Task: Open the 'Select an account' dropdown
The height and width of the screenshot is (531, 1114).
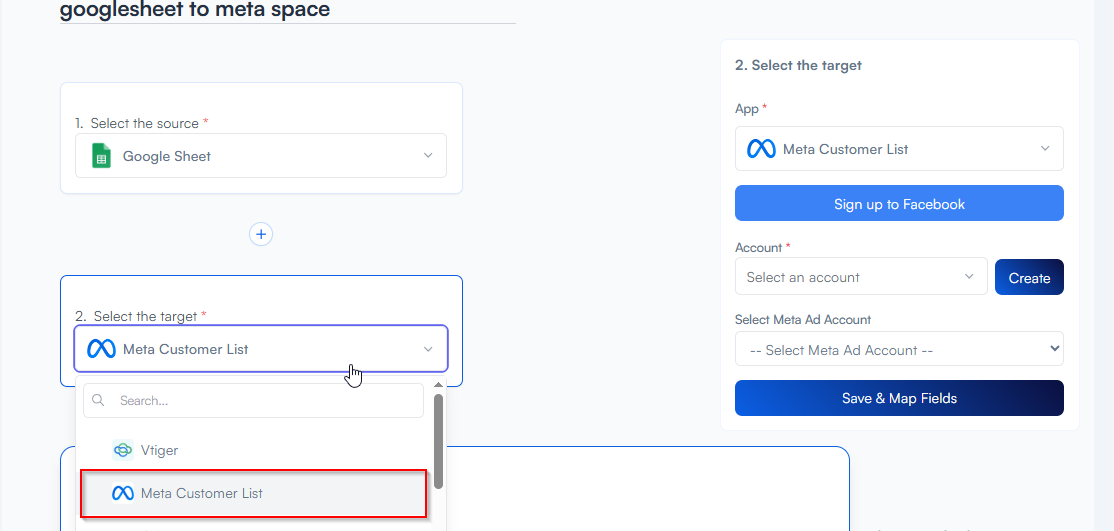Action: pos(860,277)
